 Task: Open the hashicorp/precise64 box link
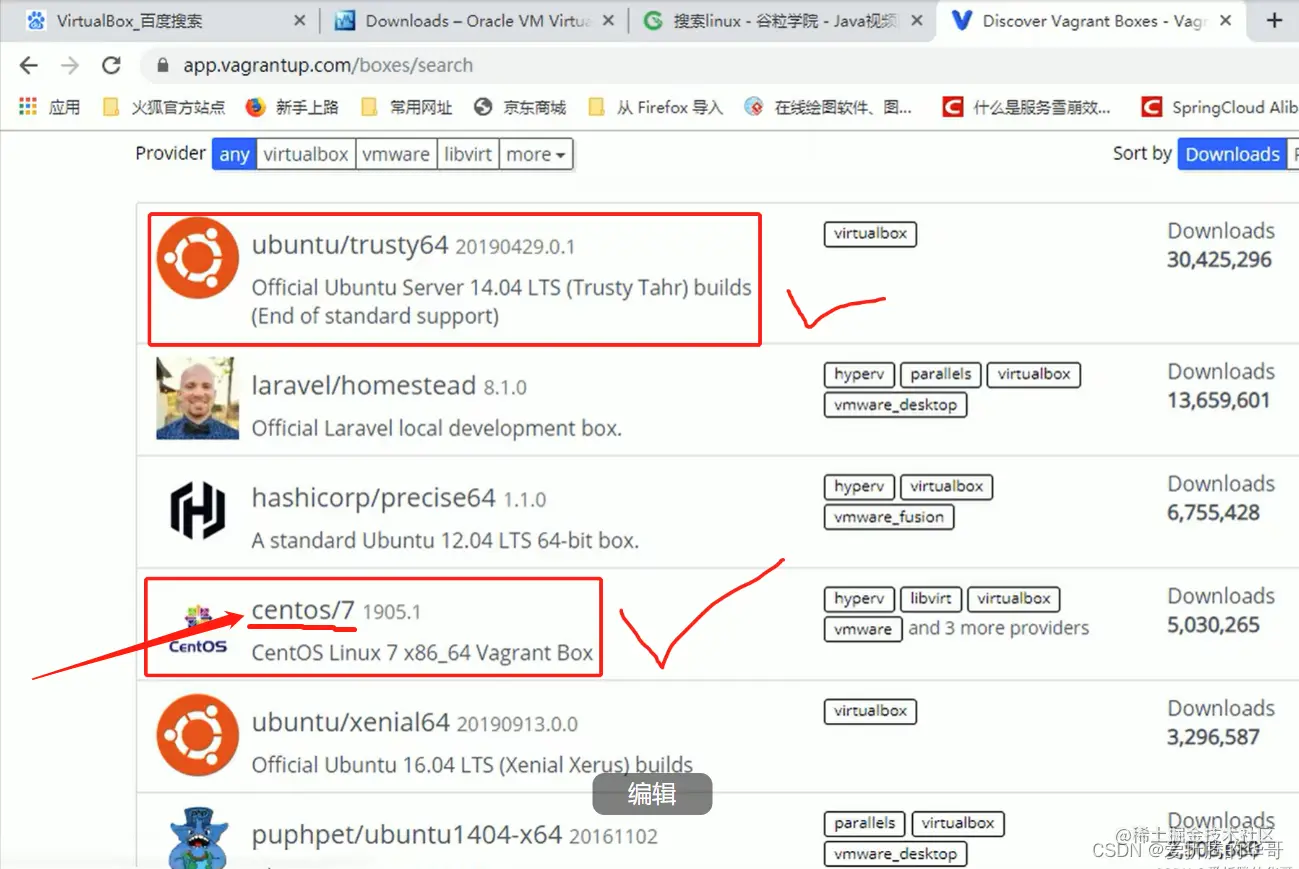374,498
